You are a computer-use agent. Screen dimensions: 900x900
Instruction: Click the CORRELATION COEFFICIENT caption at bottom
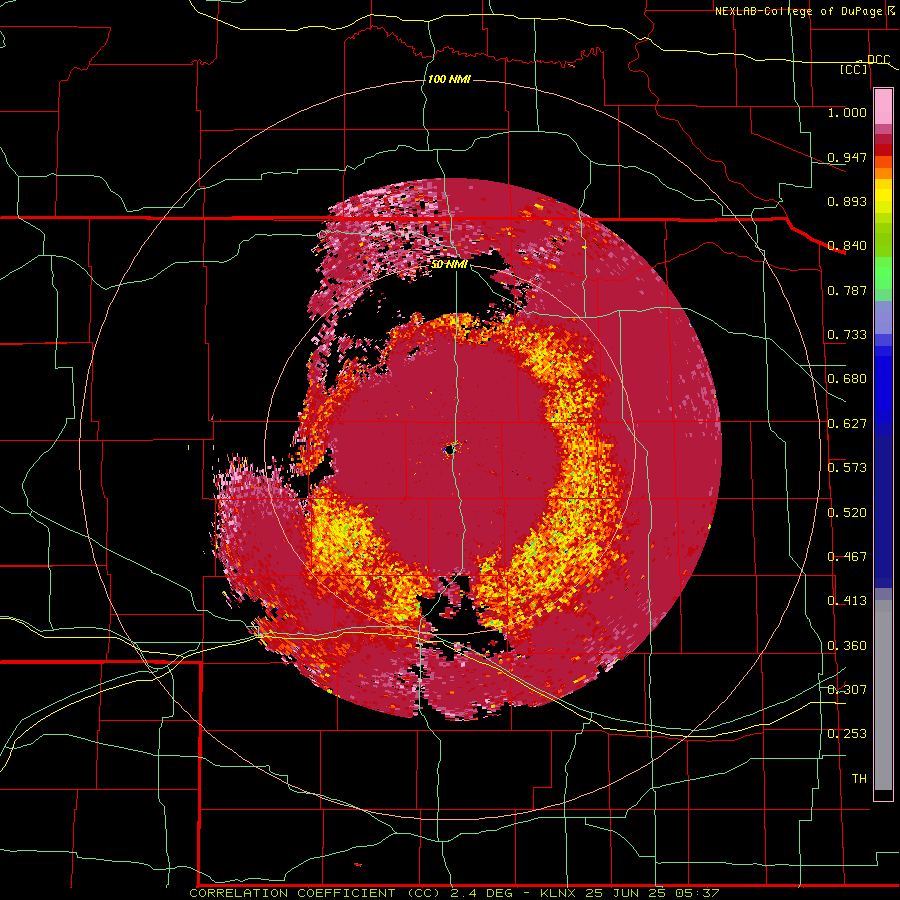click(454, 893)
